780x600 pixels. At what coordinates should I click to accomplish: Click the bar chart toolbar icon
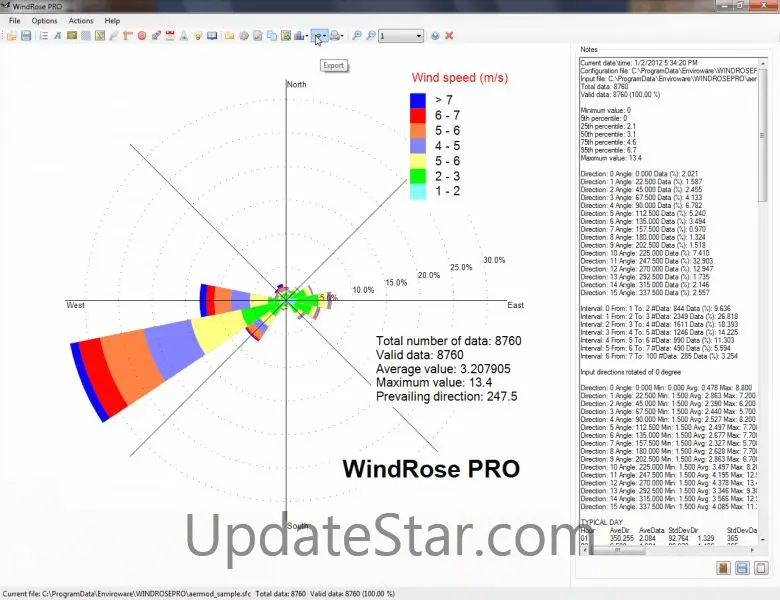coord(299,36)
